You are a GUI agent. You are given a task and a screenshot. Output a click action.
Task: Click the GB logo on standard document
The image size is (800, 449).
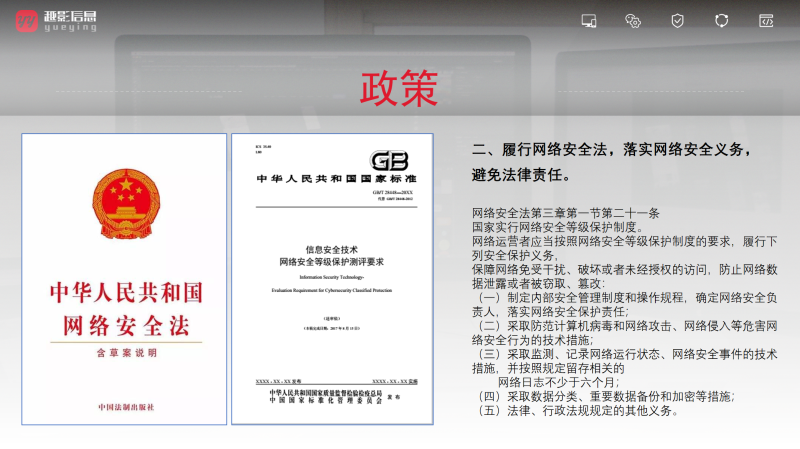389,161
